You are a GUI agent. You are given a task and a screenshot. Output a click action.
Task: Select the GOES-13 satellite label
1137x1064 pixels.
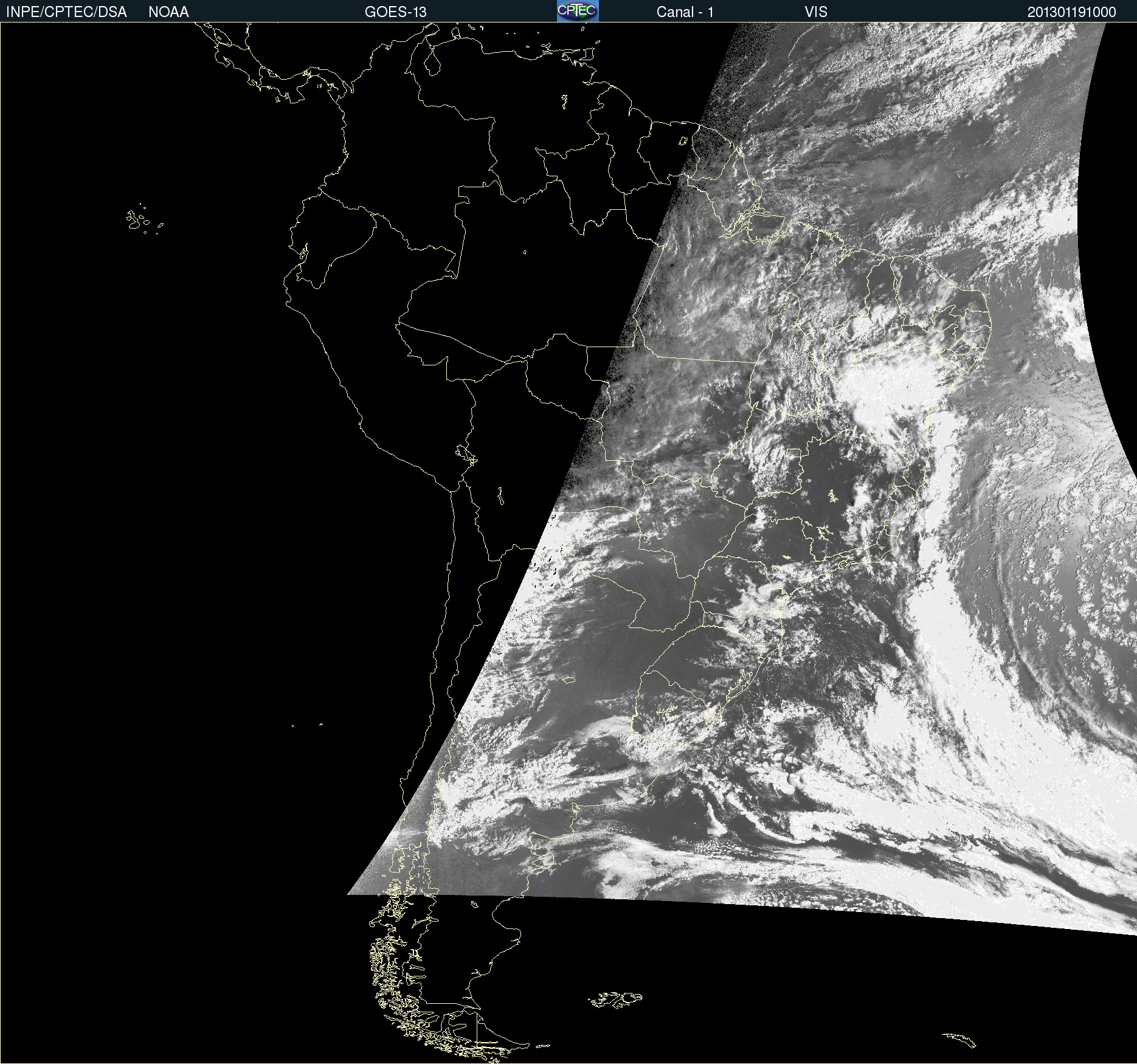coord(396,12)
